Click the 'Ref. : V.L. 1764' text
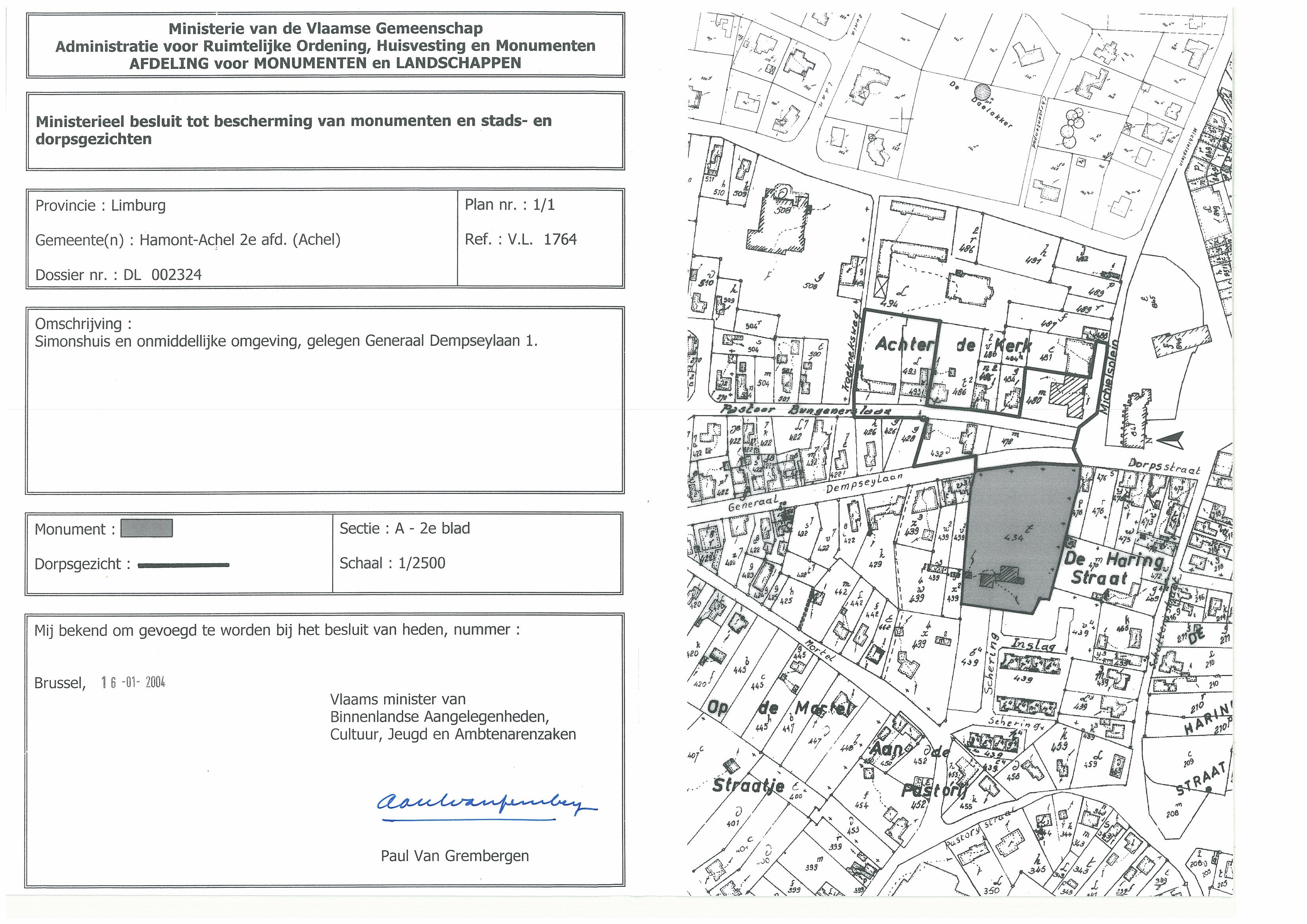This screenshot has height=924, width=1307. 520,239
